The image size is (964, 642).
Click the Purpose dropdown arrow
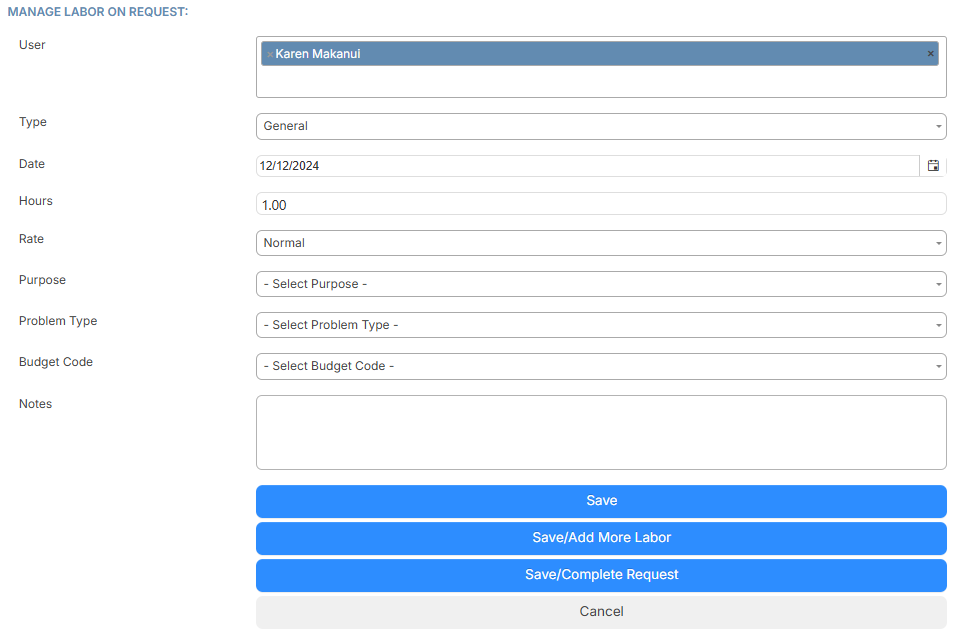[x=936, y=283]
